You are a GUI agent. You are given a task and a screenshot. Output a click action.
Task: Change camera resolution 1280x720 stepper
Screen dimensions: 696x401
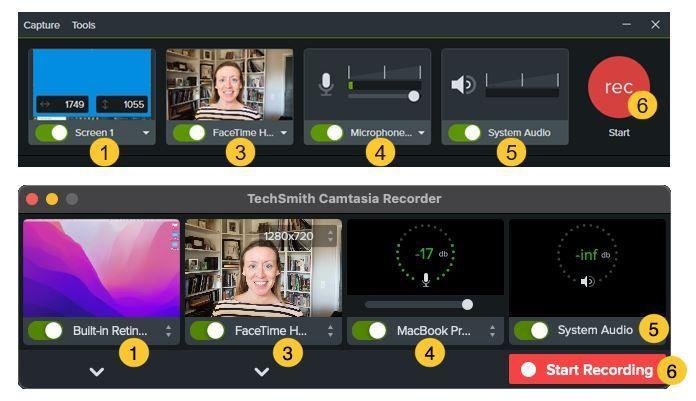330,236
